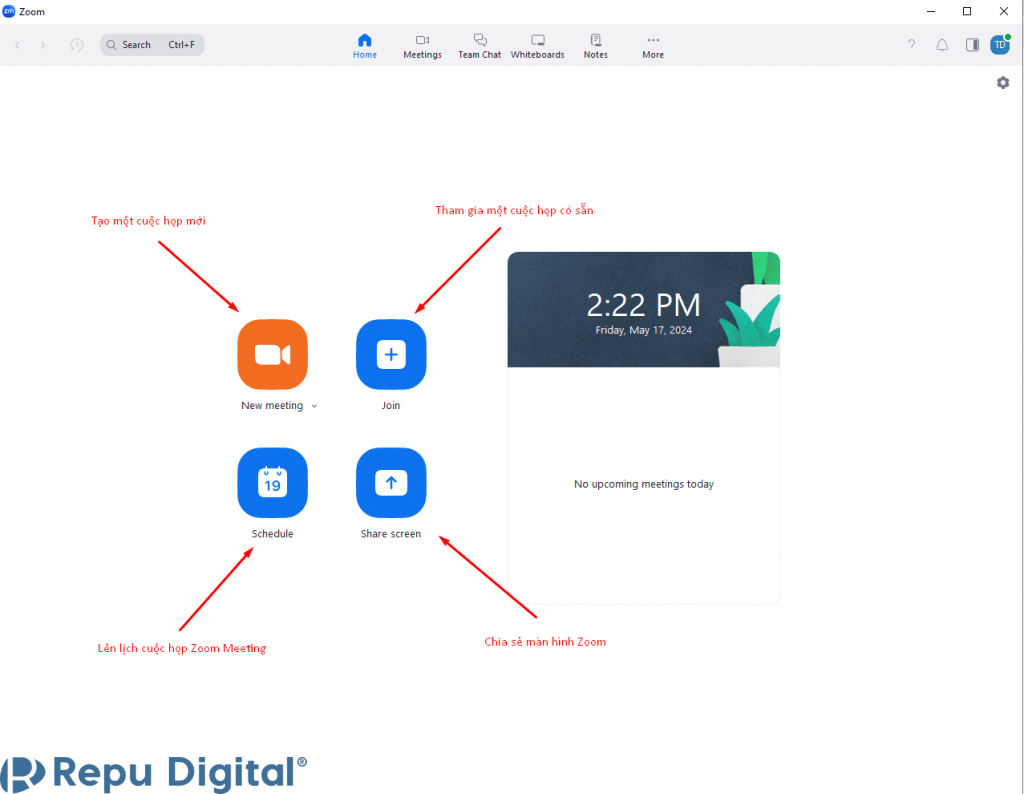
Task: Open the notifications bell icon
Action: [942, 44]
